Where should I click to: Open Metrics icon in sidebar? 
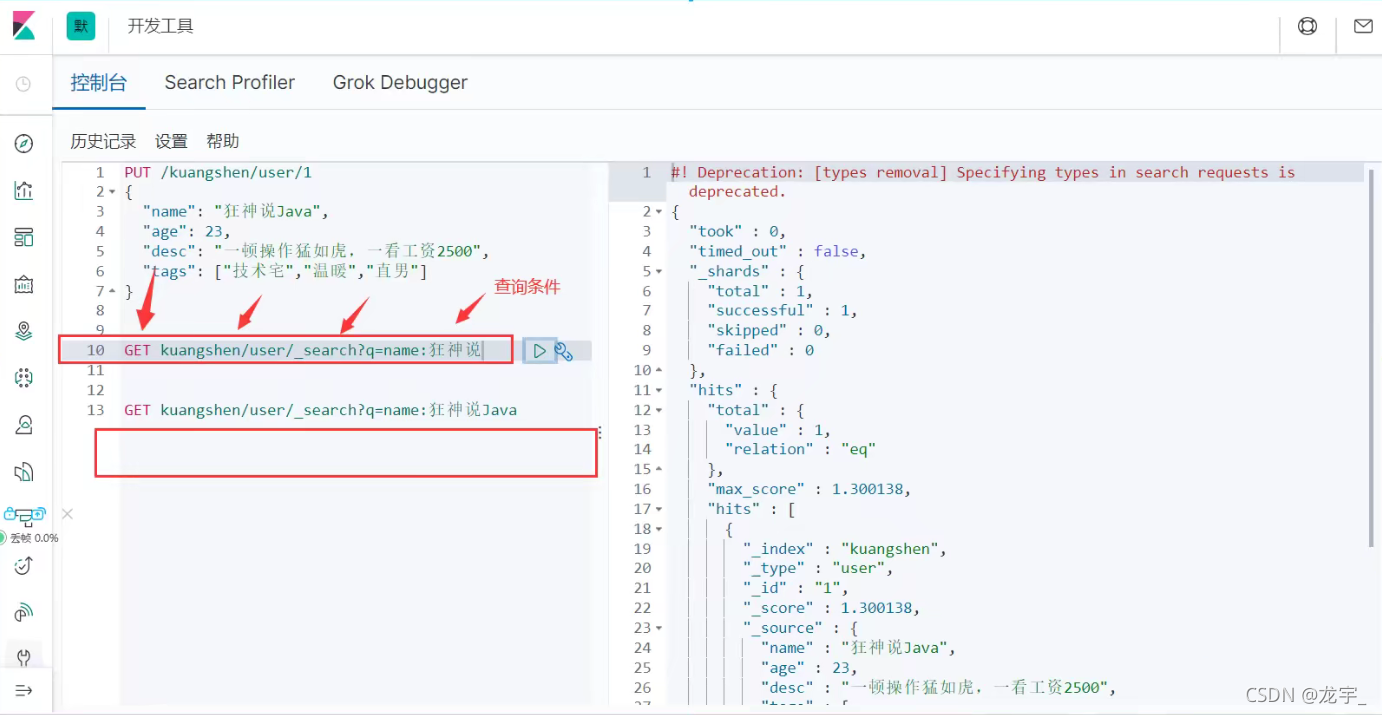[x=24, y=425]
